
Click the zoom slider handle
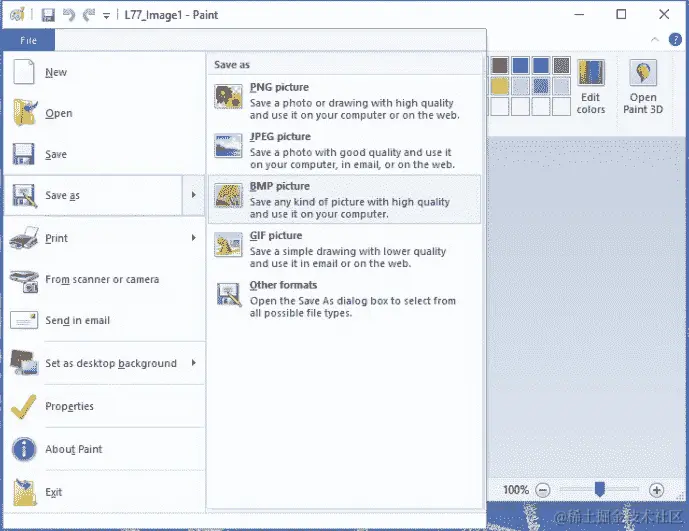(600, 489)
